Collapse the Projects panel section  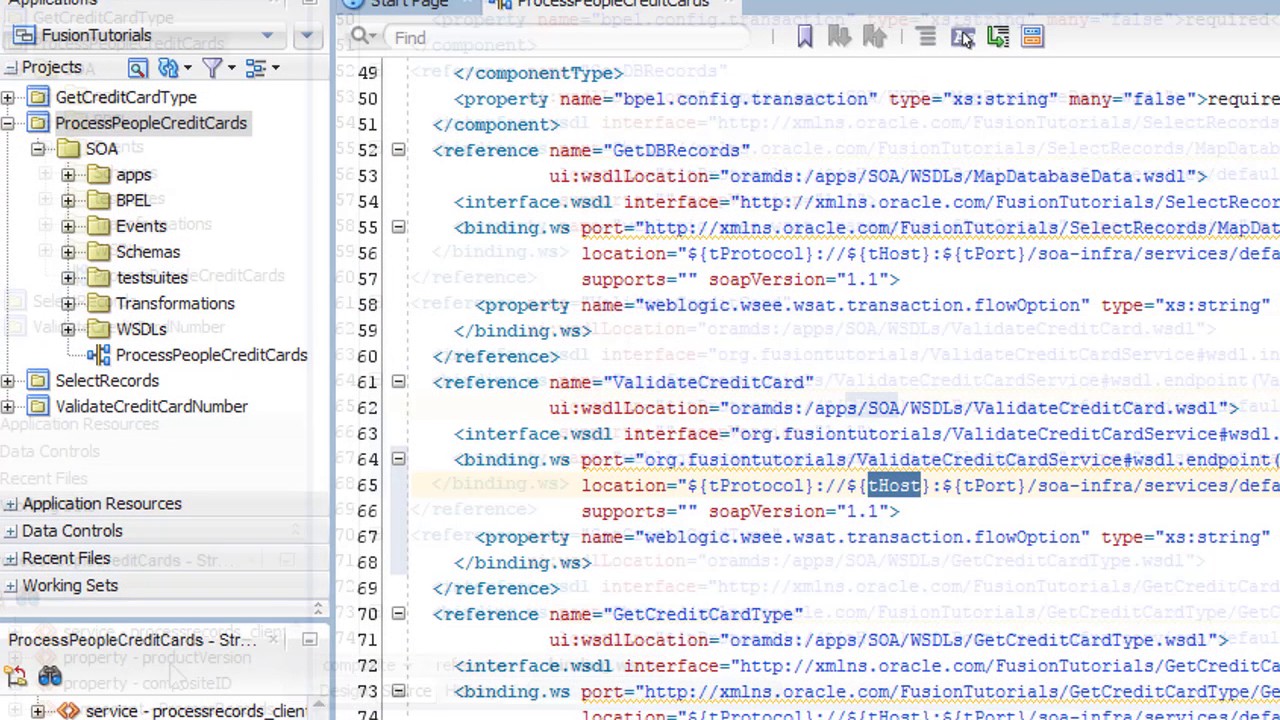pyautogui.click(x=10, y=68)
